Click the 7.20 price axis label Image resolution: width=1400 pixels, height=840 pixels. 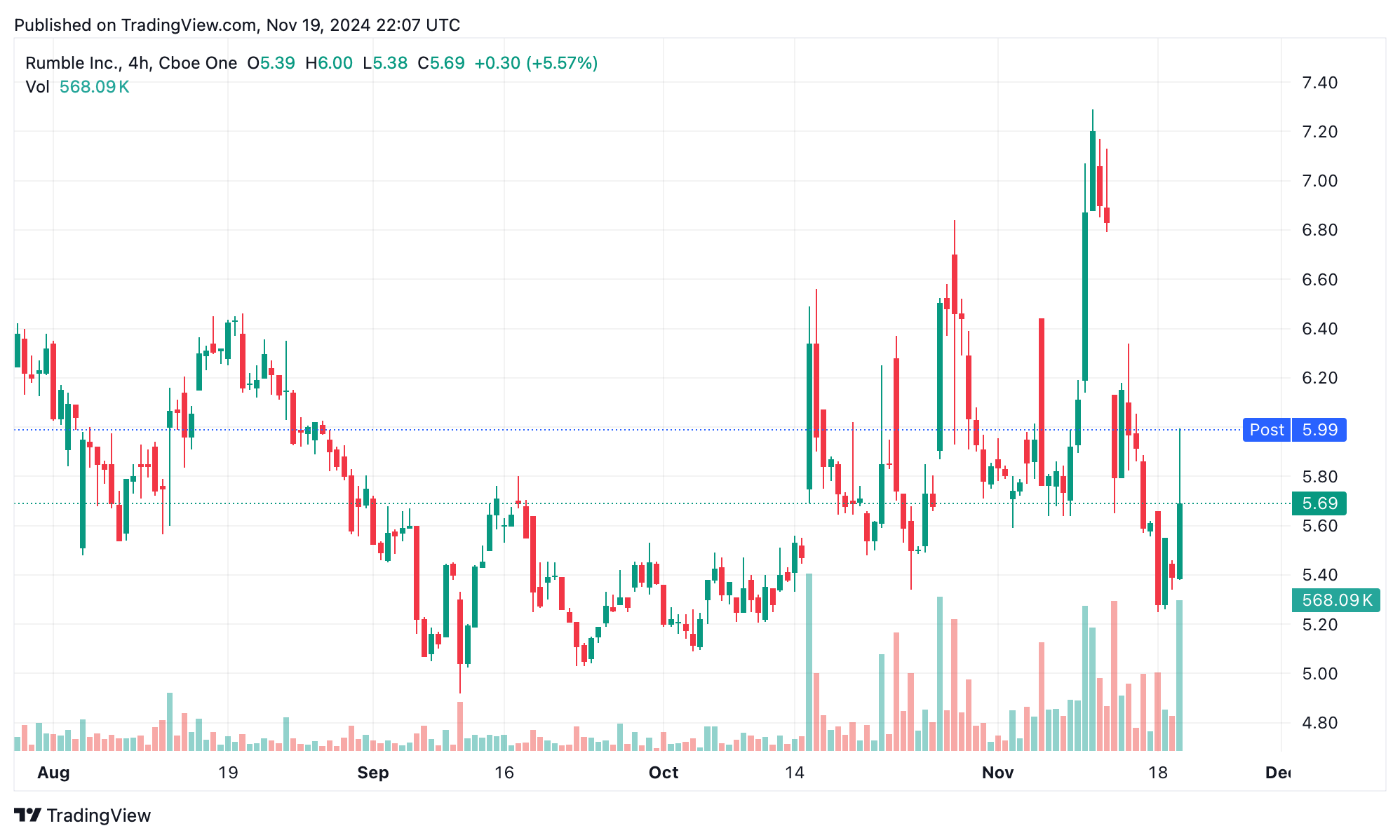(x=1320, y=132)
